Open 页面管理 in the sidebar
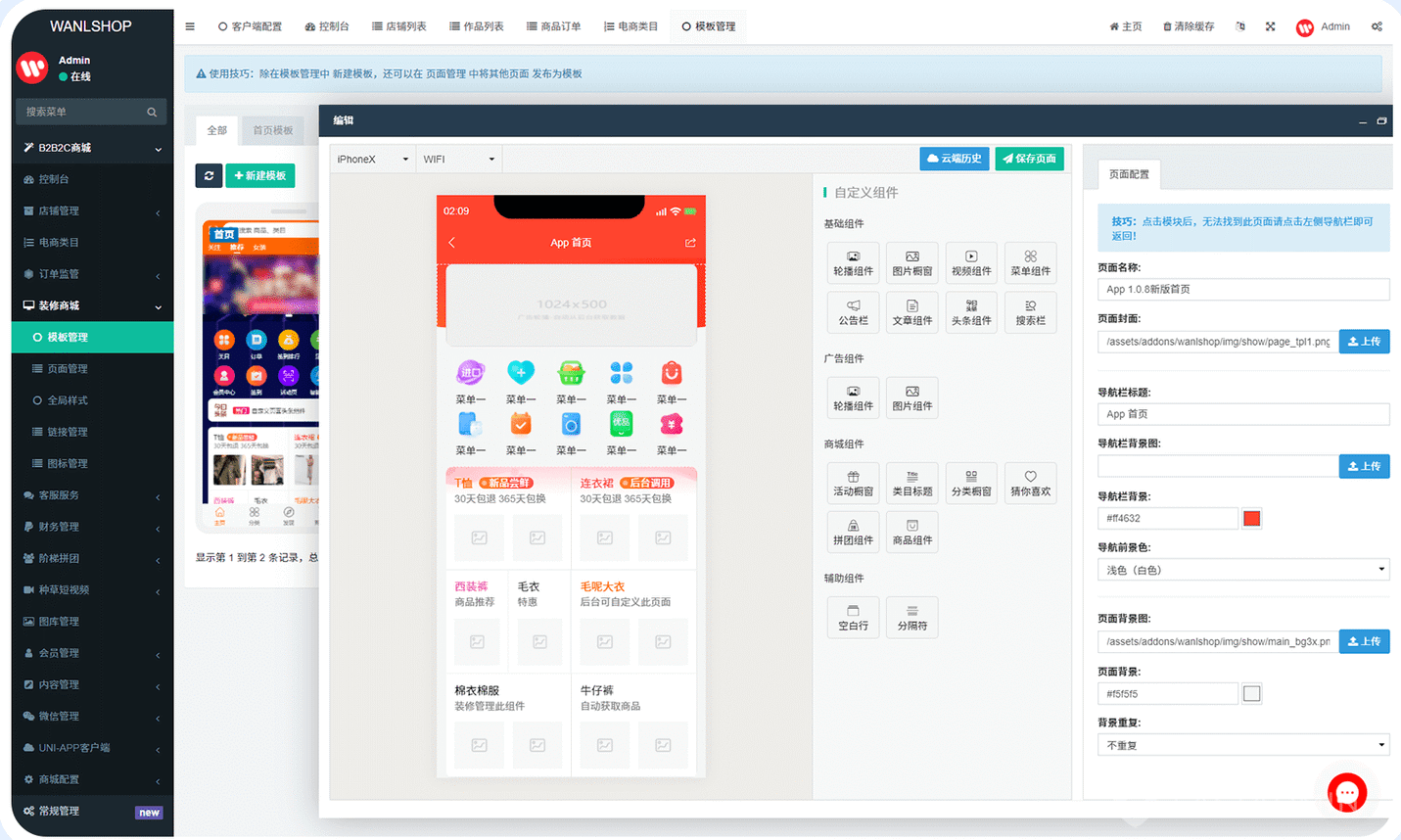Viewport: 1401px width, 840px height. [x=68, y=369]
